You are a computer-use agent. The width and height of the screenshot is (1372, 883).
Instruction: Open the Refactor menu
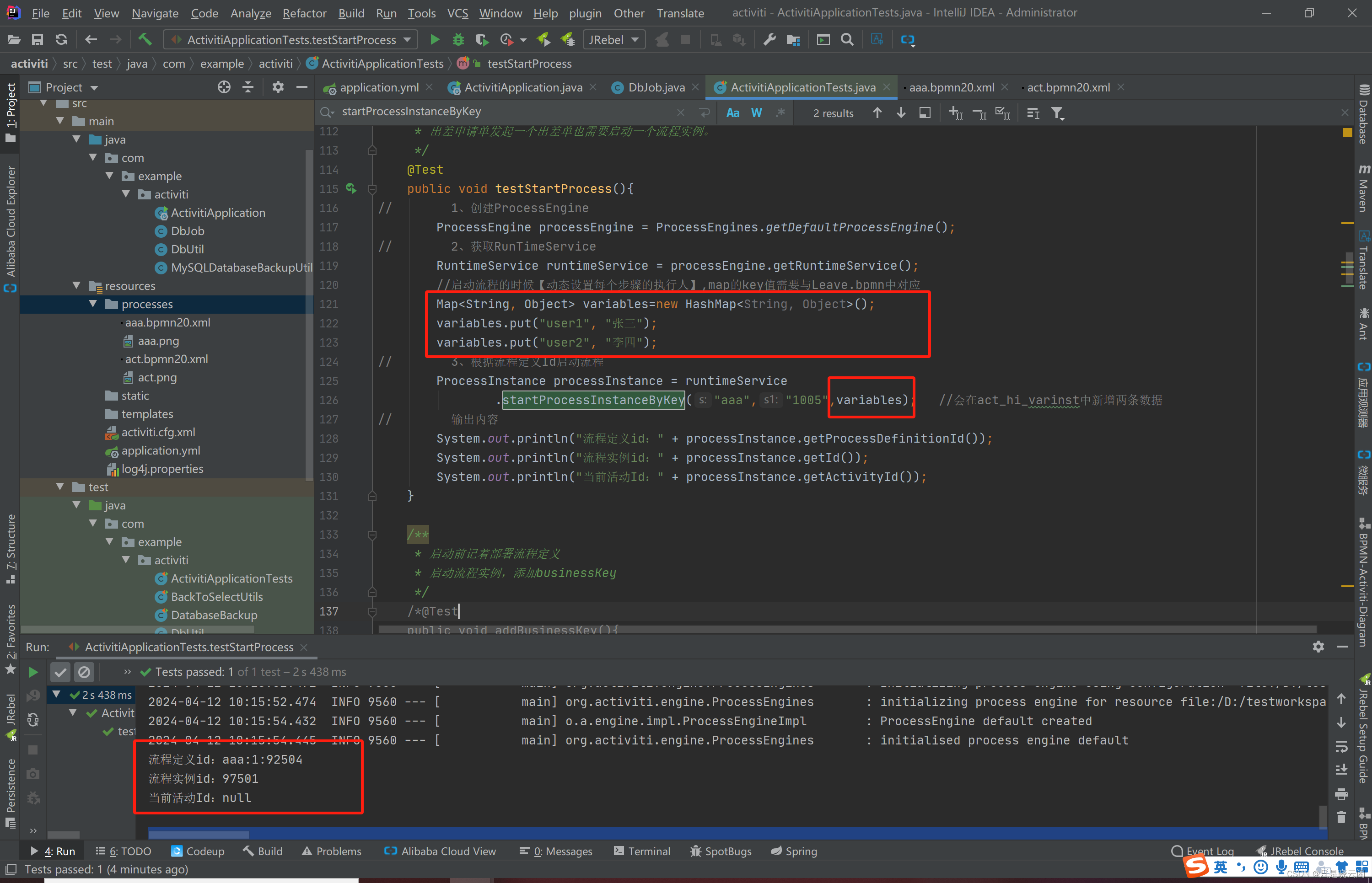point(305,13)
